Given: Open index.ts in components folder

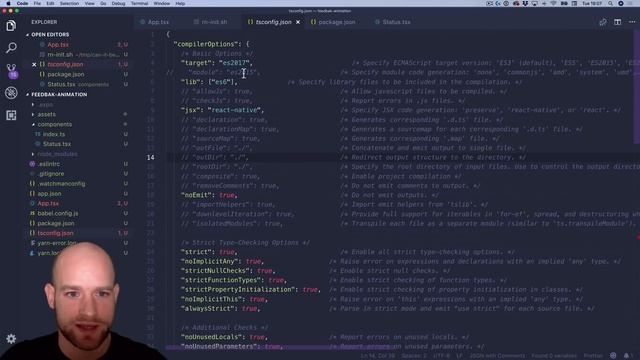Looking at the screenshot, I should 53,134.
